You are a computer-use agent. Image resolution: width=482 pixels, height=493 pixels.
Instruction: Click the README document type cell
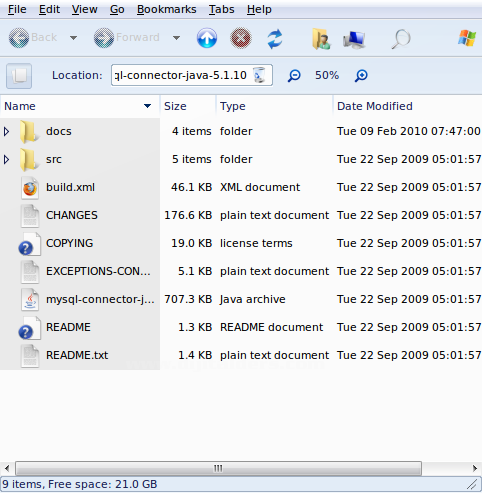271,327
